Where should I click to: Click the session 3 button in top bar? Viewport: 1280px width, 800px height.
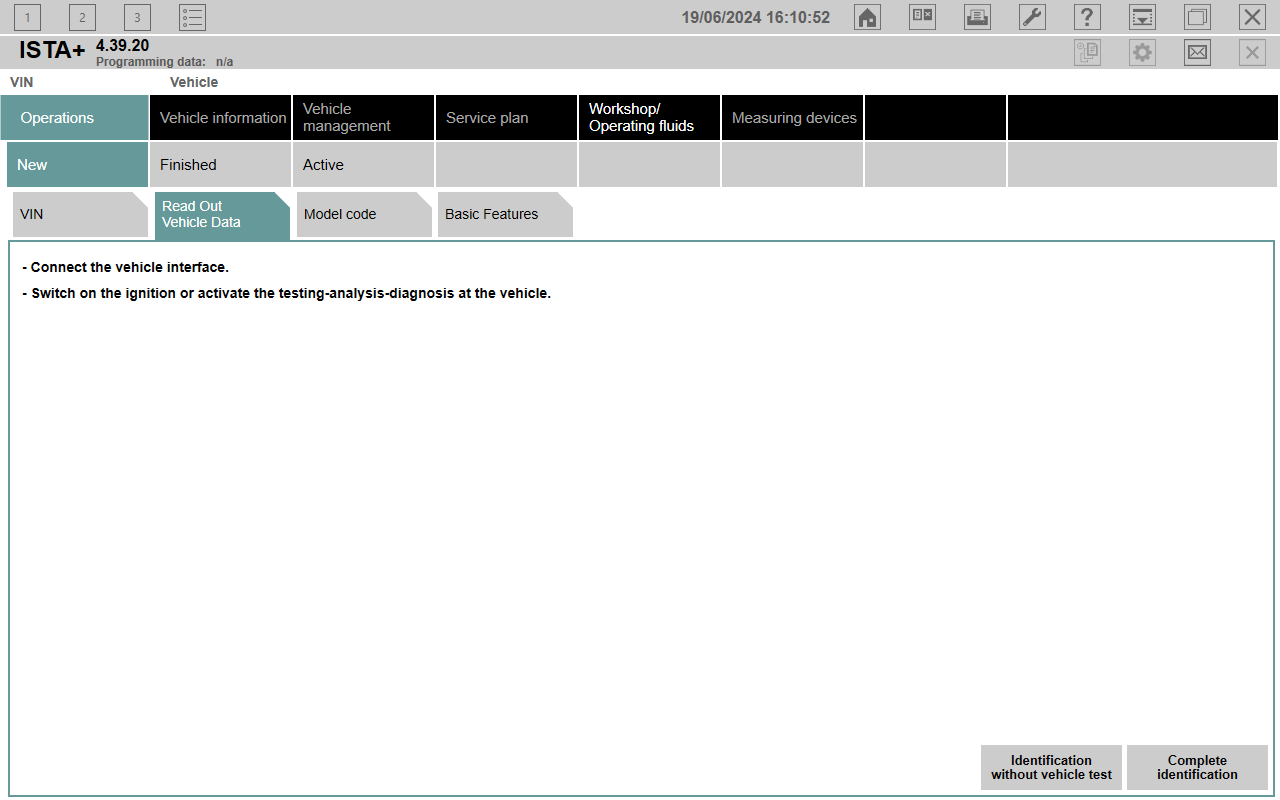(x=137, y=17)
